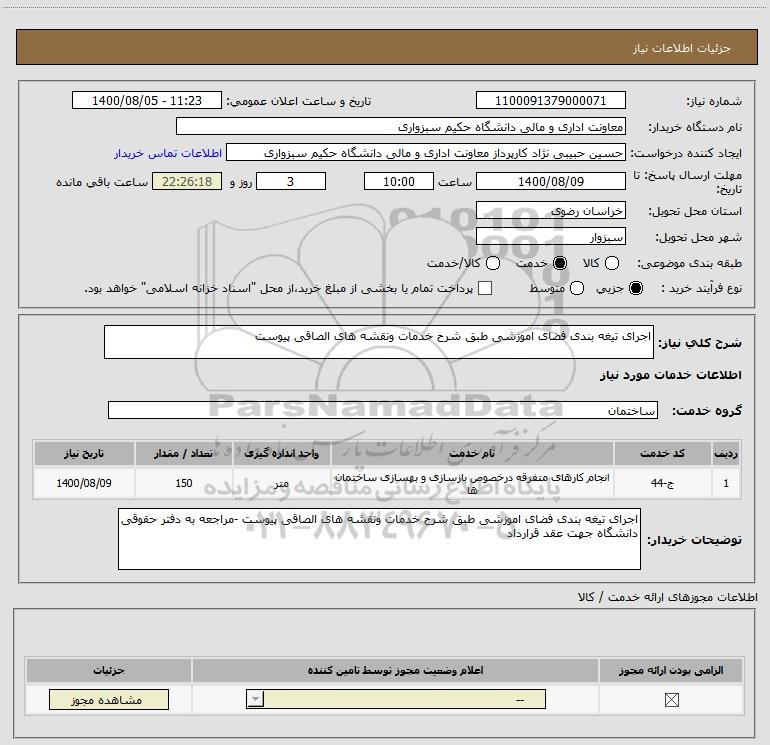Toggle the اسناد خزانه اسلامی payment checkbox
Screen dimensions: 770x745
[485, 288]
